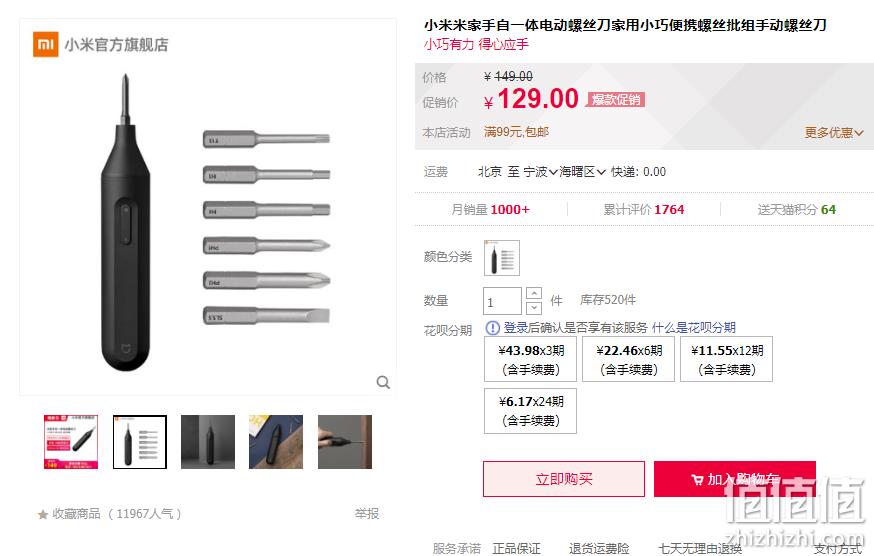Select the hand using screwdriver thumbnail
The height and width of the screenshot is (556, 874).
coord(345,442)
